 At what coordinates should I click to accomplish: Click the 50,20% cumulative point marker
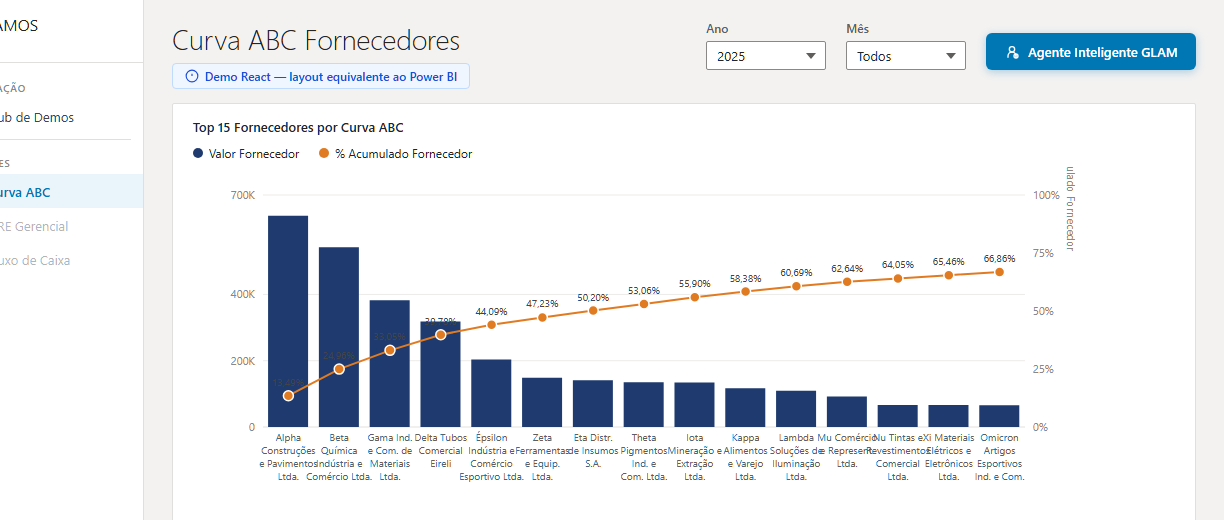(x=593, y=311)
